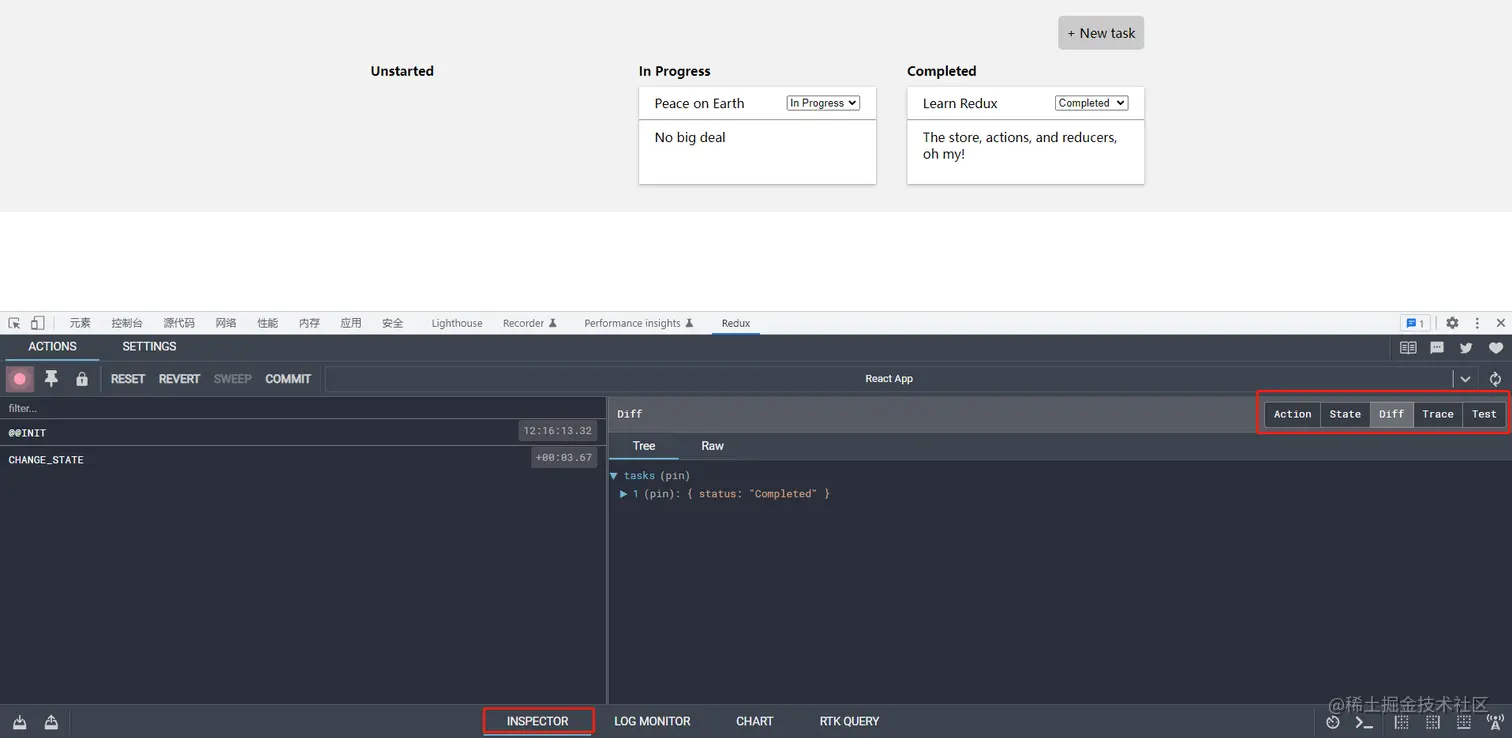Click the pin (persist) icon

click(51, 379)
